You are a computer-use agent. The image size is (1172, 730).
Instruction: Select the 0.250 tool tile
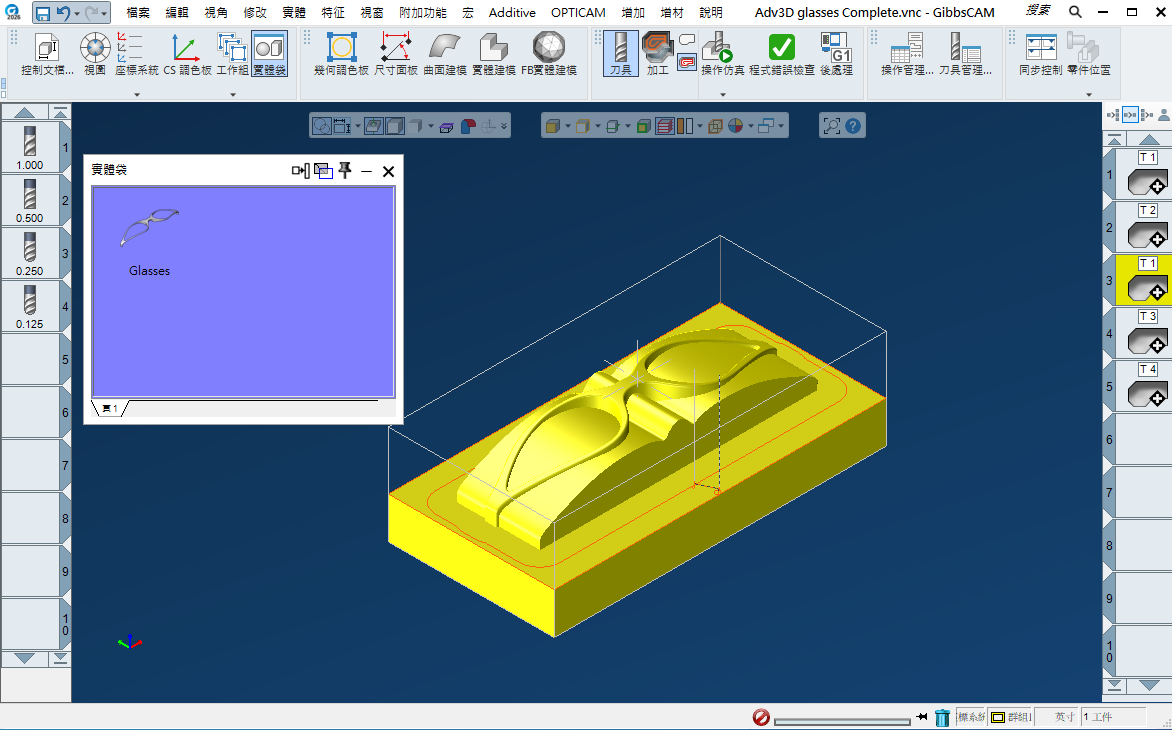pyautogui.click(x=30, y=252)
